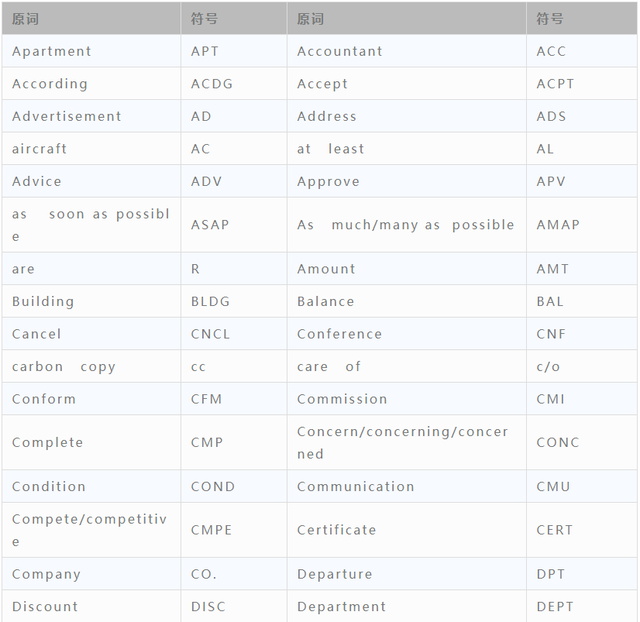Image resolution: width=640 pixels, height=622 pixels.
Task: Click the Apartment cell
Action: coord(51,51)
